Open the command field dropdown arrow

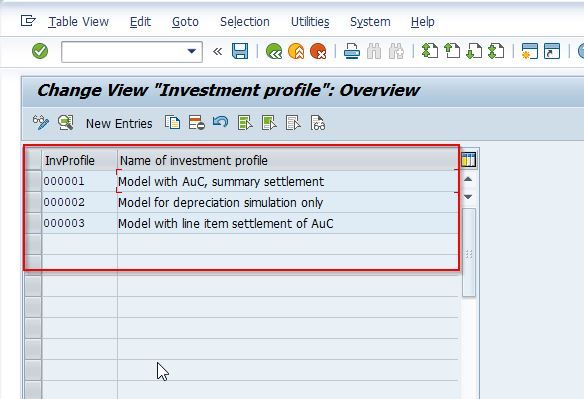point(192,51)
